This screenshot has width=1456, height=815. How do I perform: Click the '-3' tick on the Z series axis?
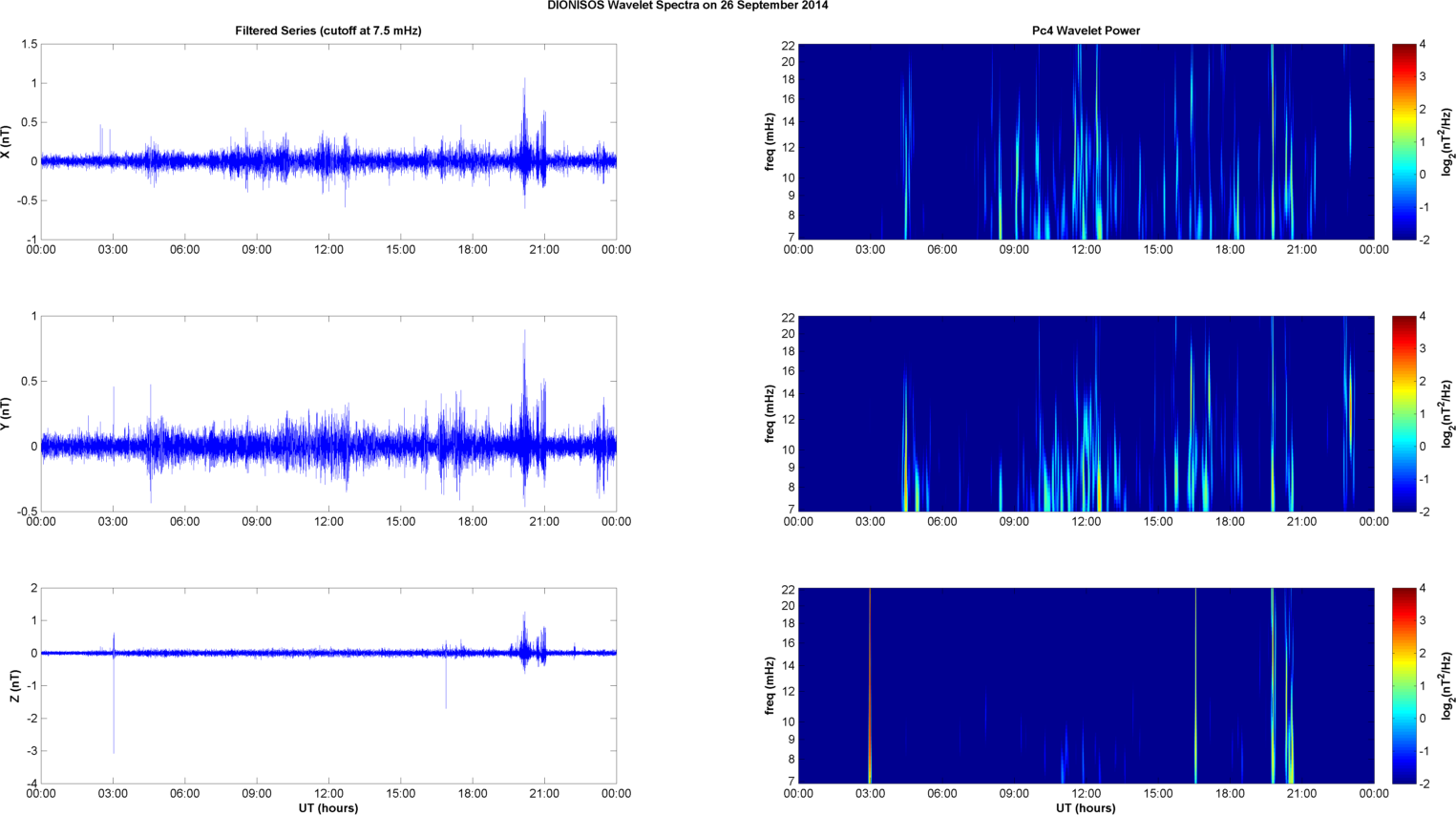[32, 751]
